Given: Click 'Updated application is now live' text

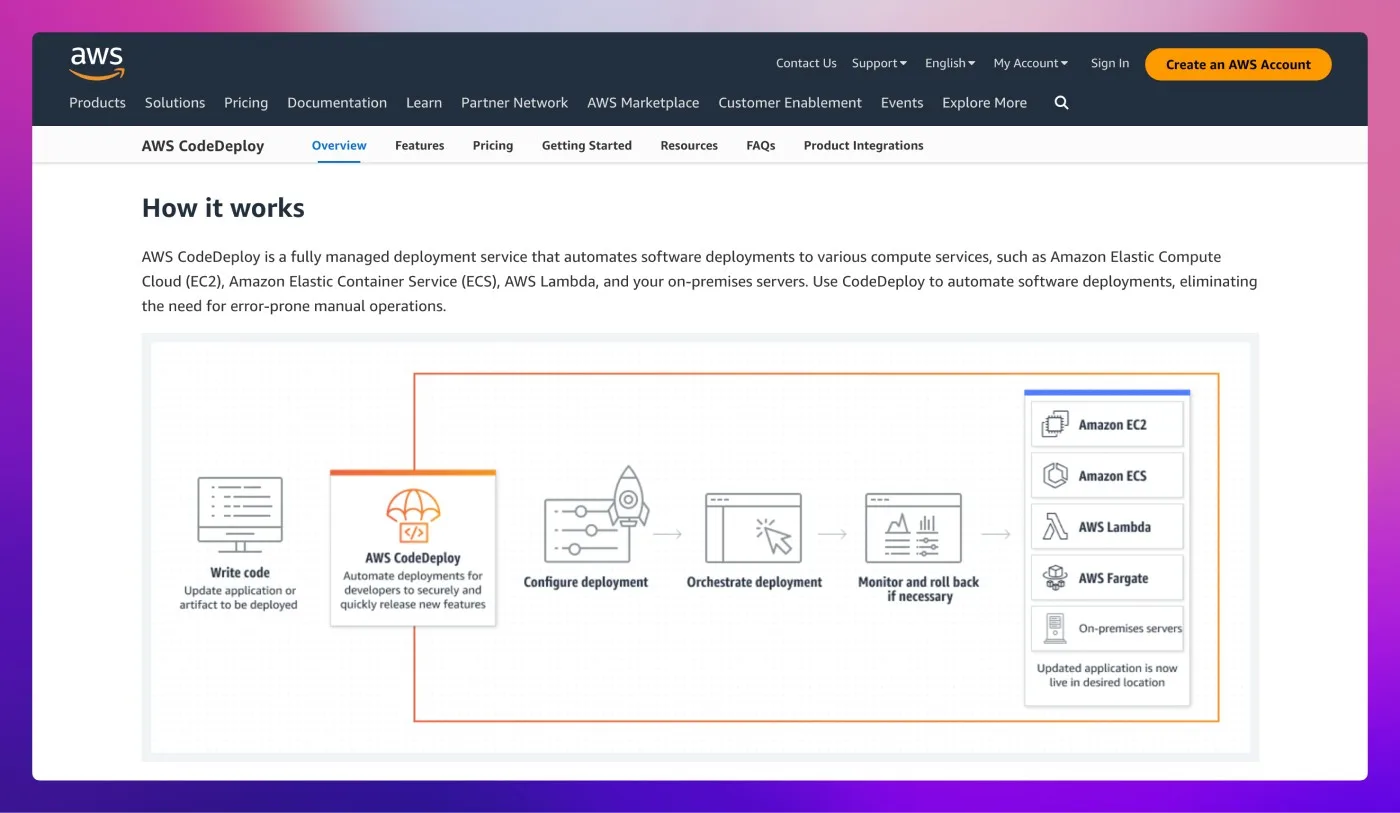Looking at the screenshot, I should 1107,675.
